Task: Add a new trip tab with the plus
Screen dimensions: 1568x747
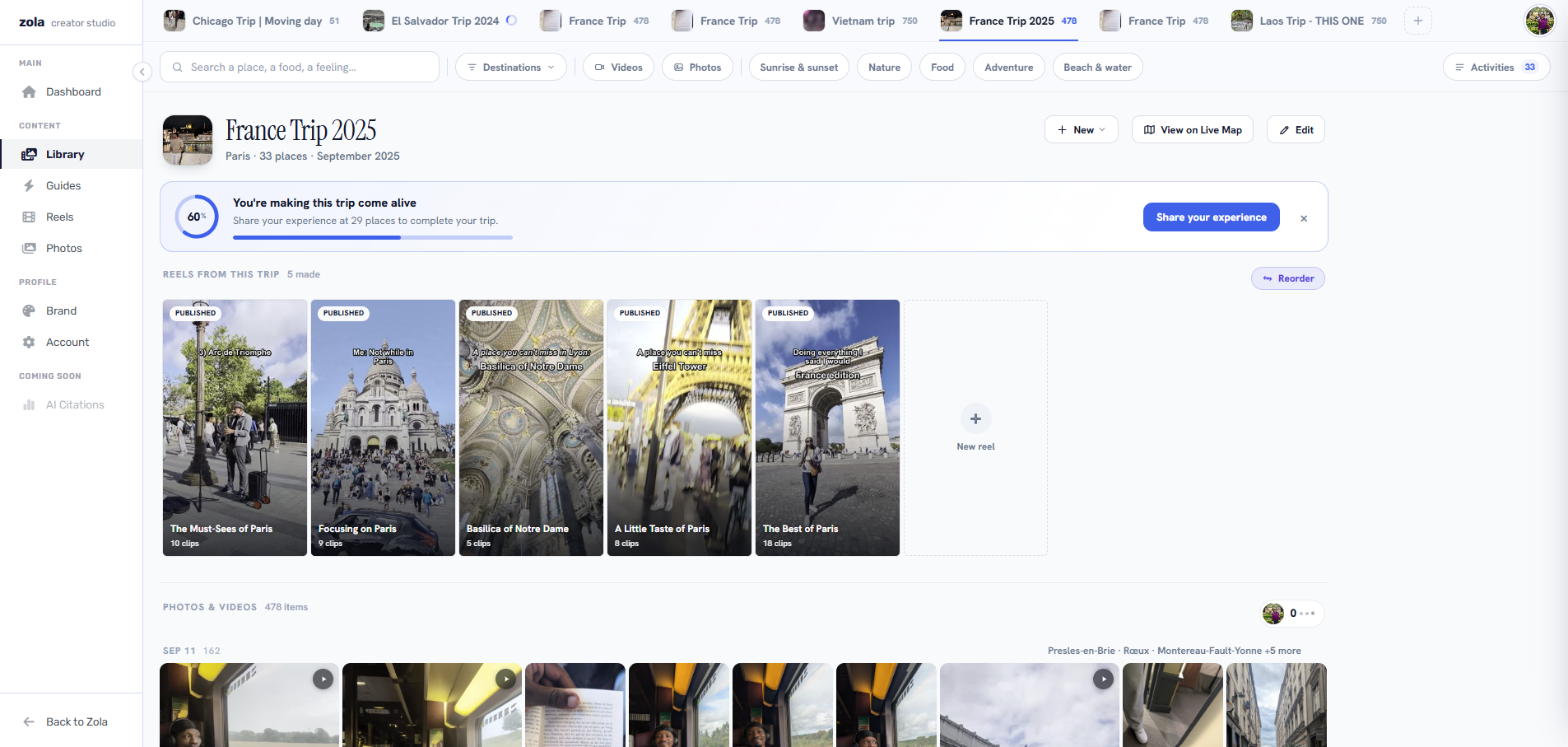Action: point(1418,21)
